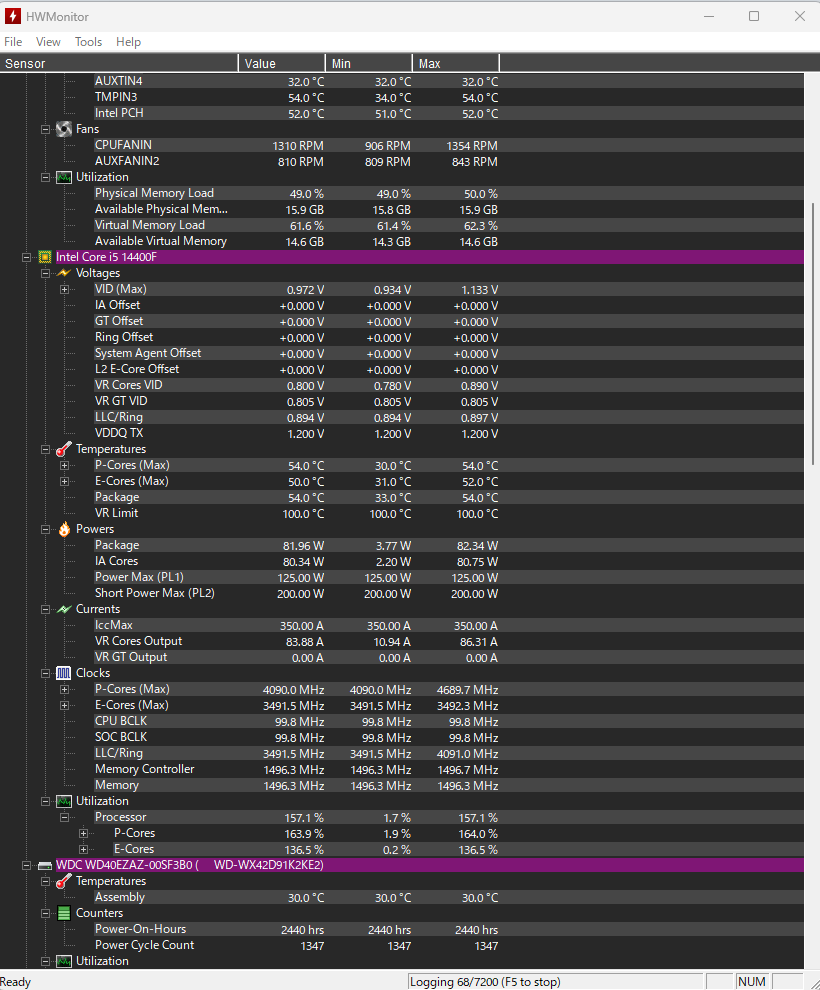Click the Clocks waveform icon
820x990 pixels.
(64, 673)
